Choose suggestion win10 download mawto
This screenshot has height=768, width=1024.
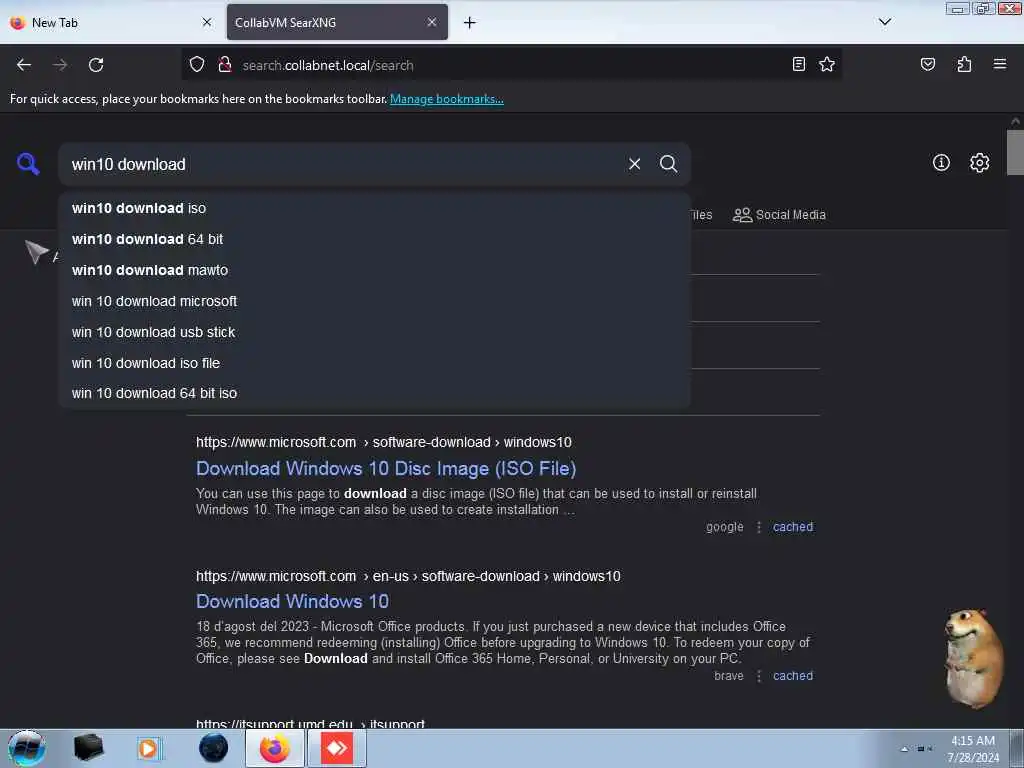click(x=374, y=270)
